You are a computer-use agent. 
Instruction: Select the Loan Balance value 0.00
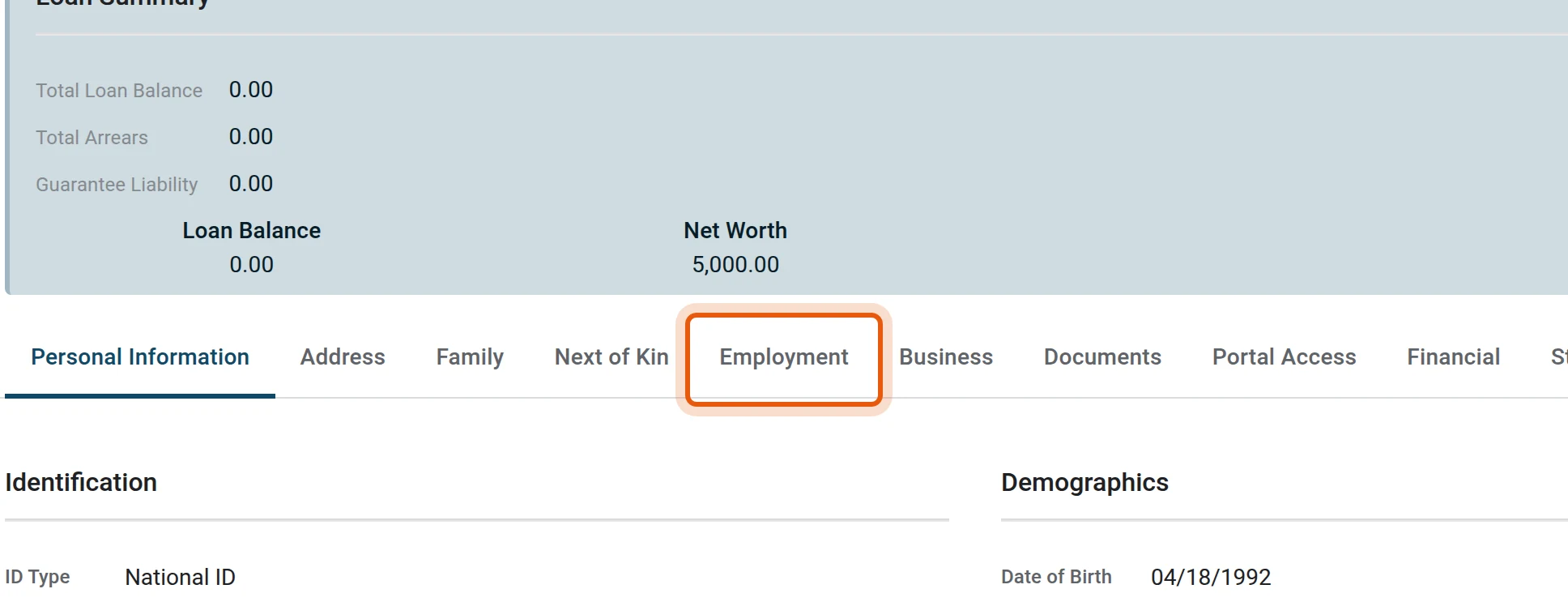pyautogui.click(x=252, y=265)
